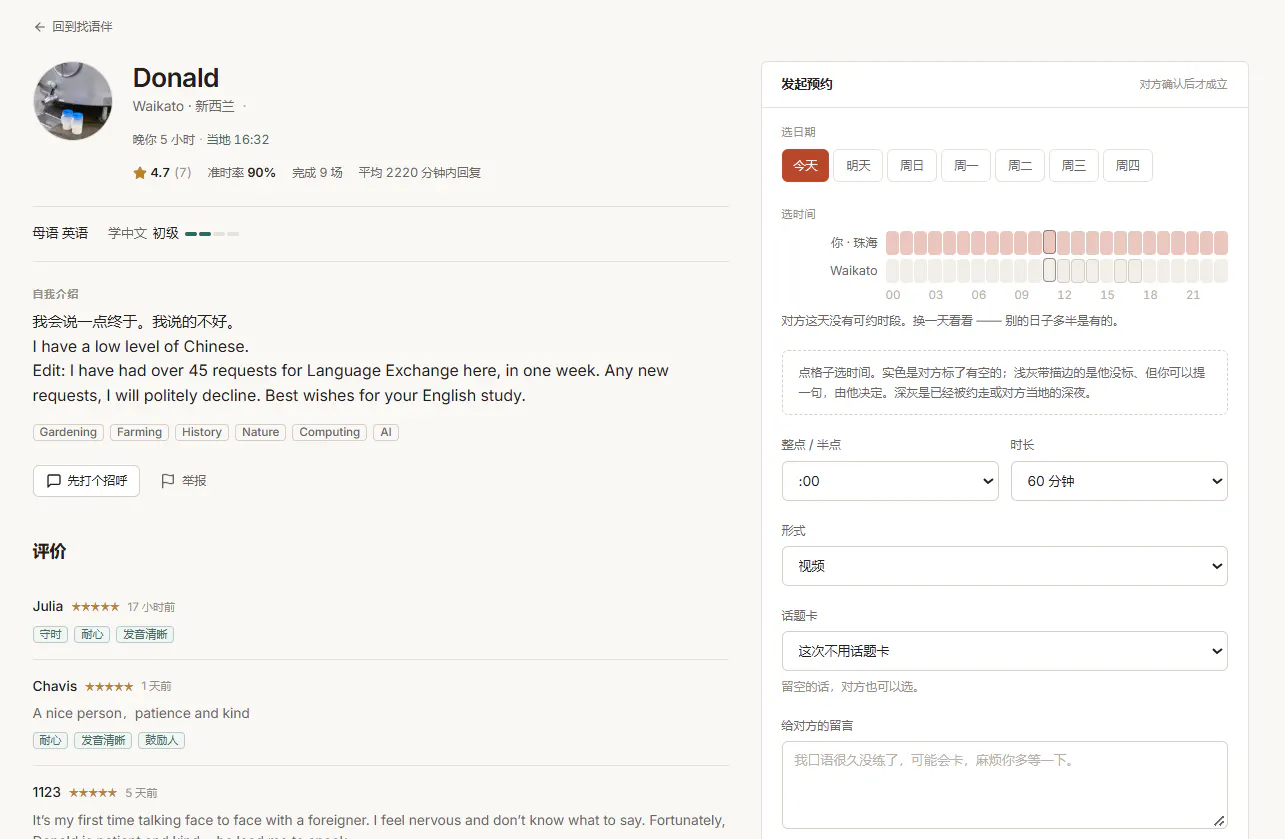
Task: Click the 耐心 tag on Chavis's review
Action: tap(50, 740)
